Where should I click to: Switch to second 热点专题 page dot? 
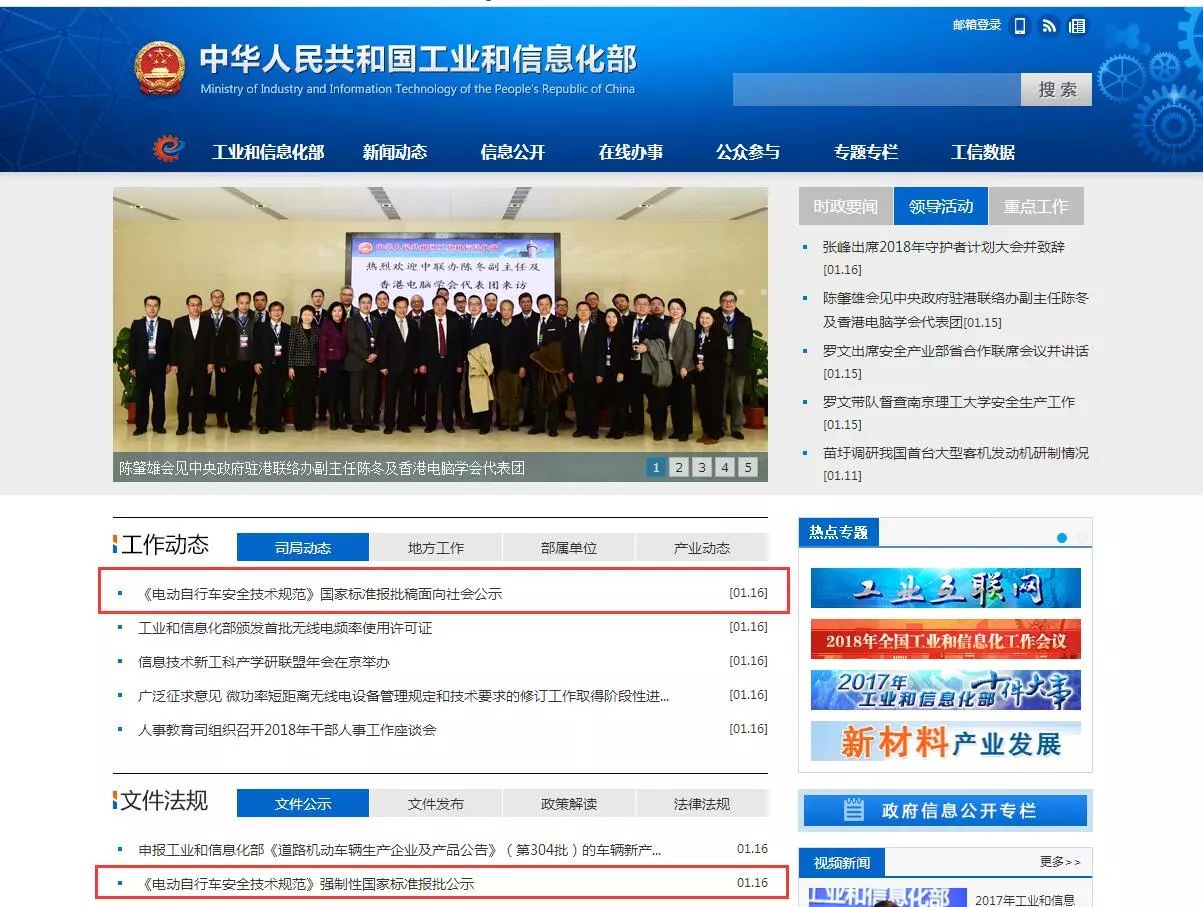point(1081,538)
